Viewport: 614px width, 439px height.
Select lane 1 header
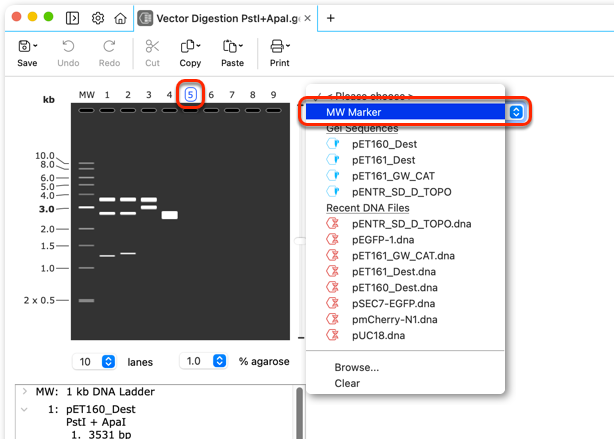pos(107,95)
